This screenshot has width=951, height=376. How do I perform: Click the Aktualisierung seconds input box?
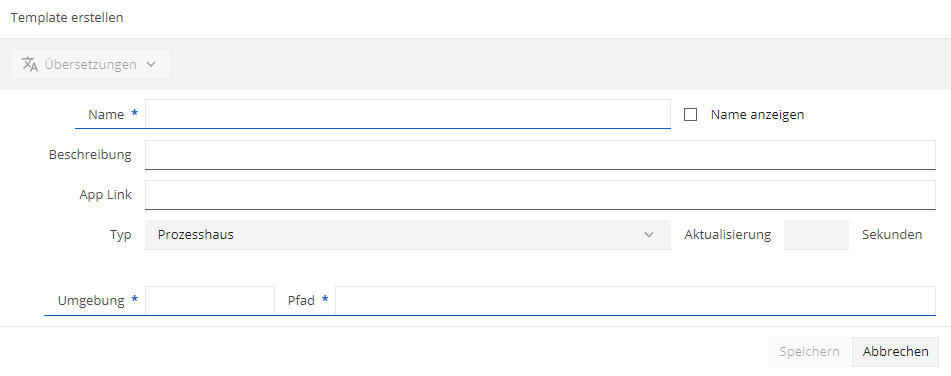[x=816, y=235]
